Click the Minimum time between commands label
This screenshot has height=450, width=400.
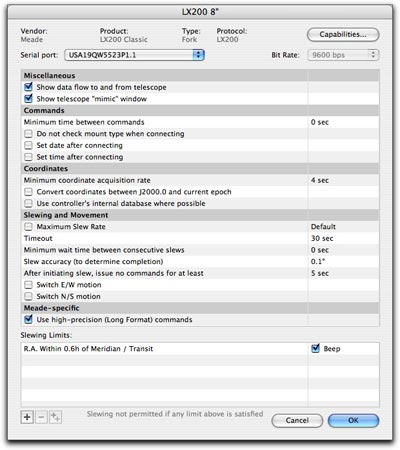(84, 122)
